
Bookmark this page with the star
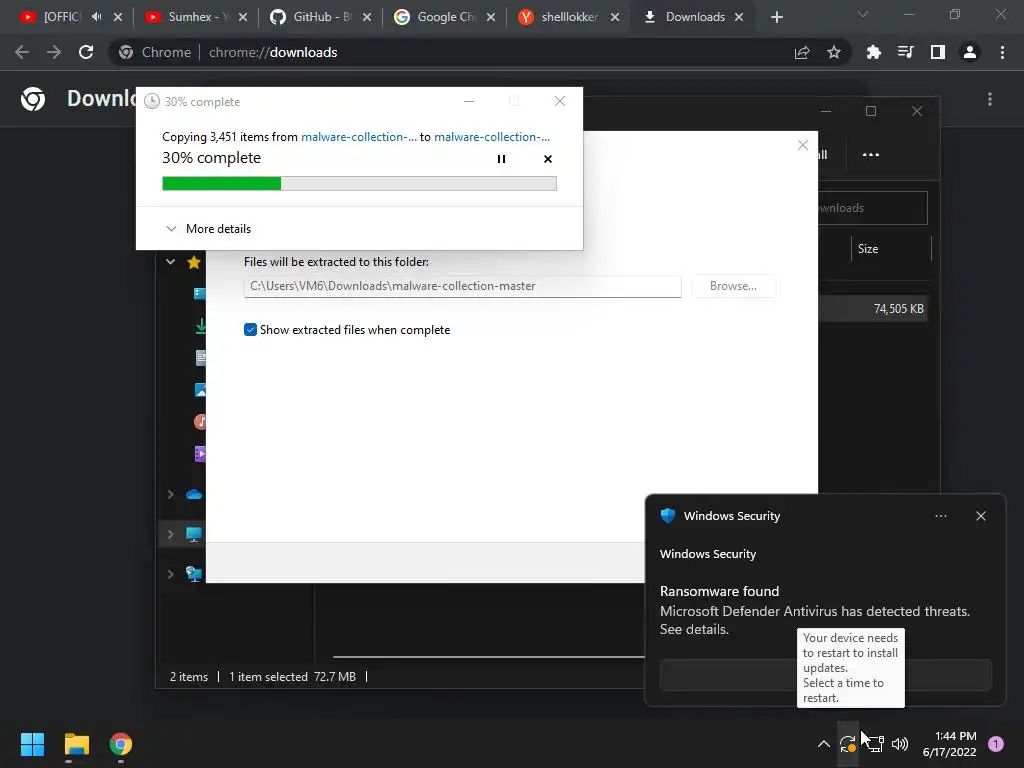point(834,52)
